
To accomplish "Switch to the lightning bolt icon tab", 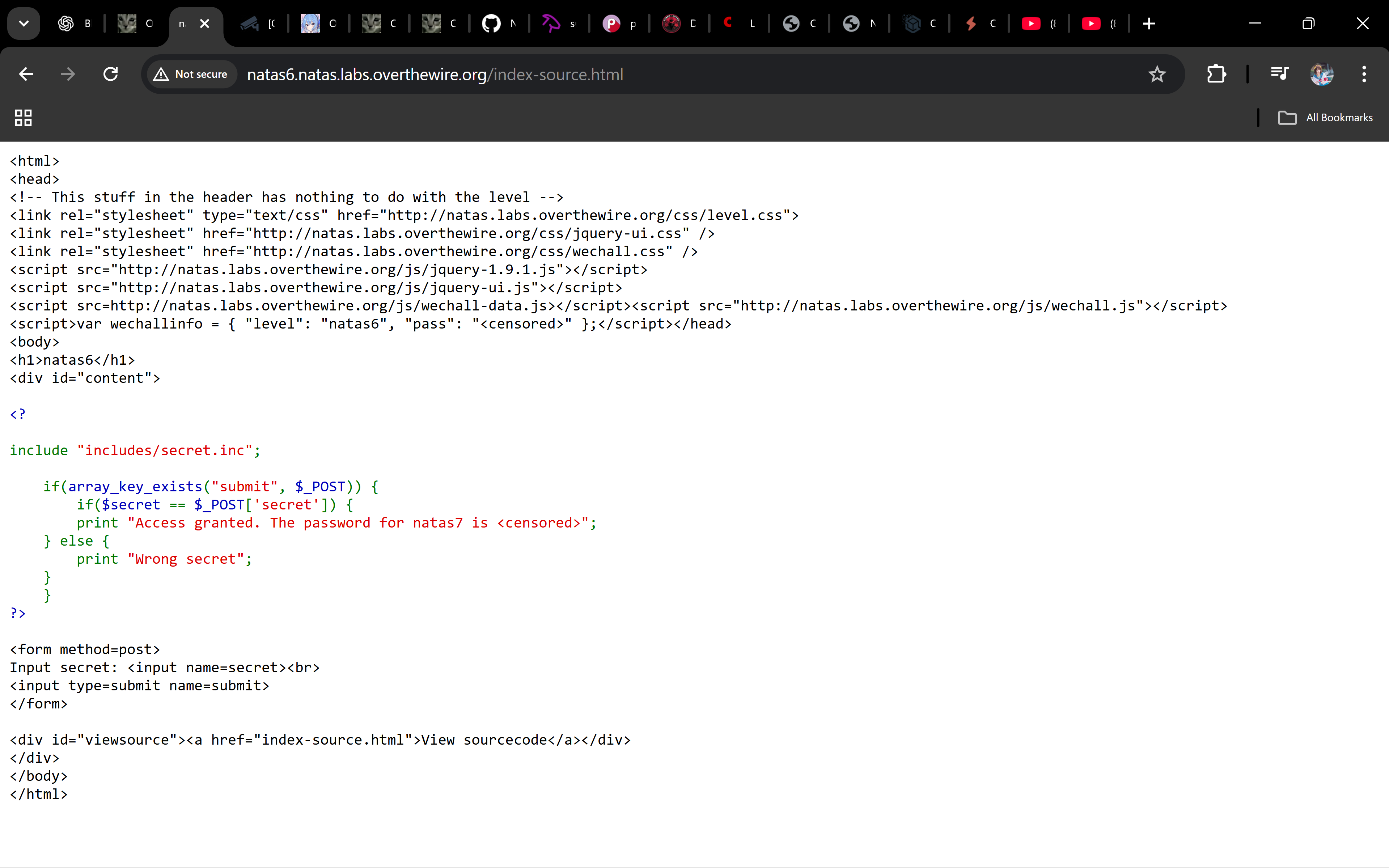I will pos(978,24).
